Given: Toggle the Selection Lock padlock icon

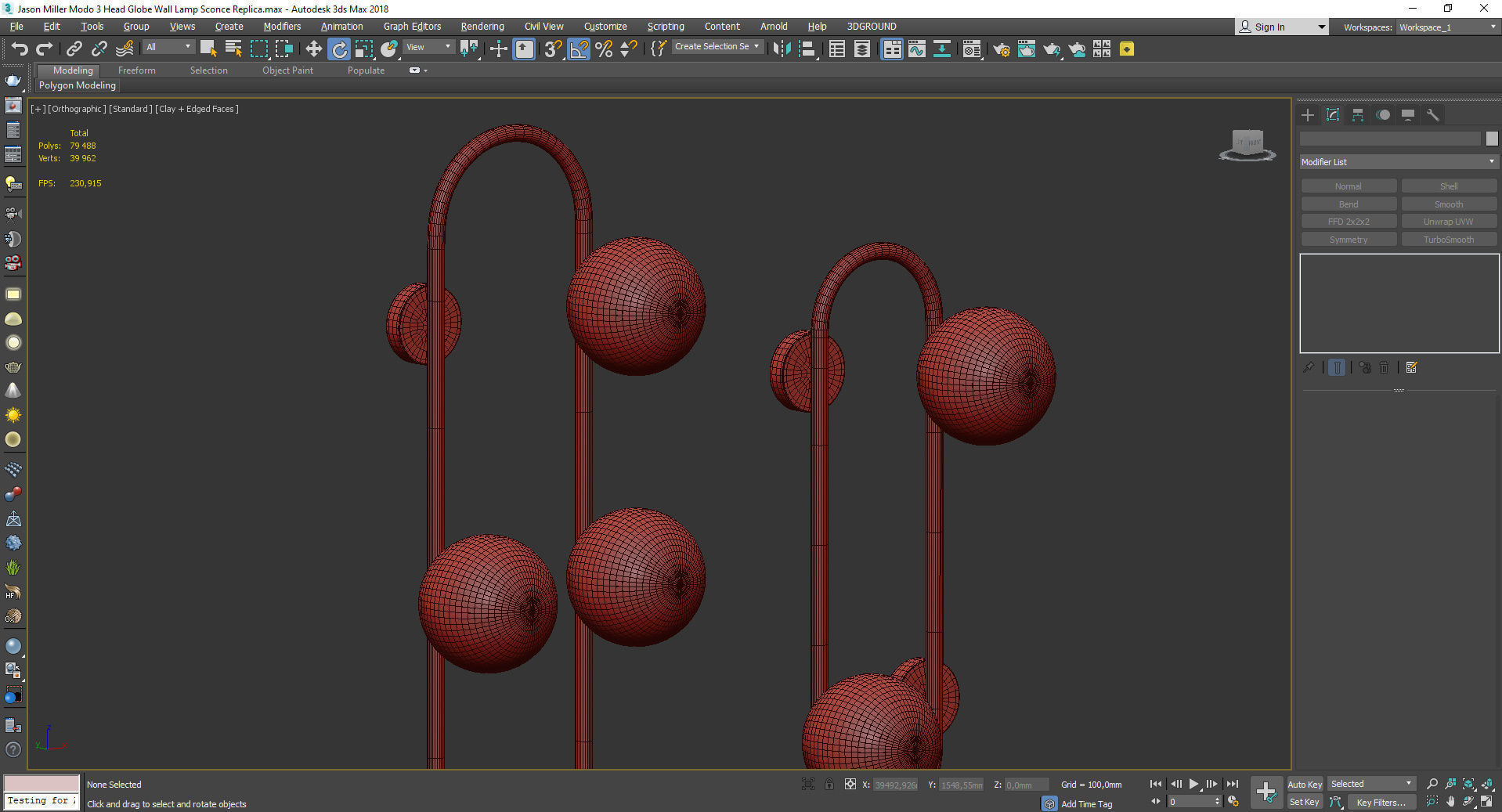Looking at the screenshot, I should [829, 784].
